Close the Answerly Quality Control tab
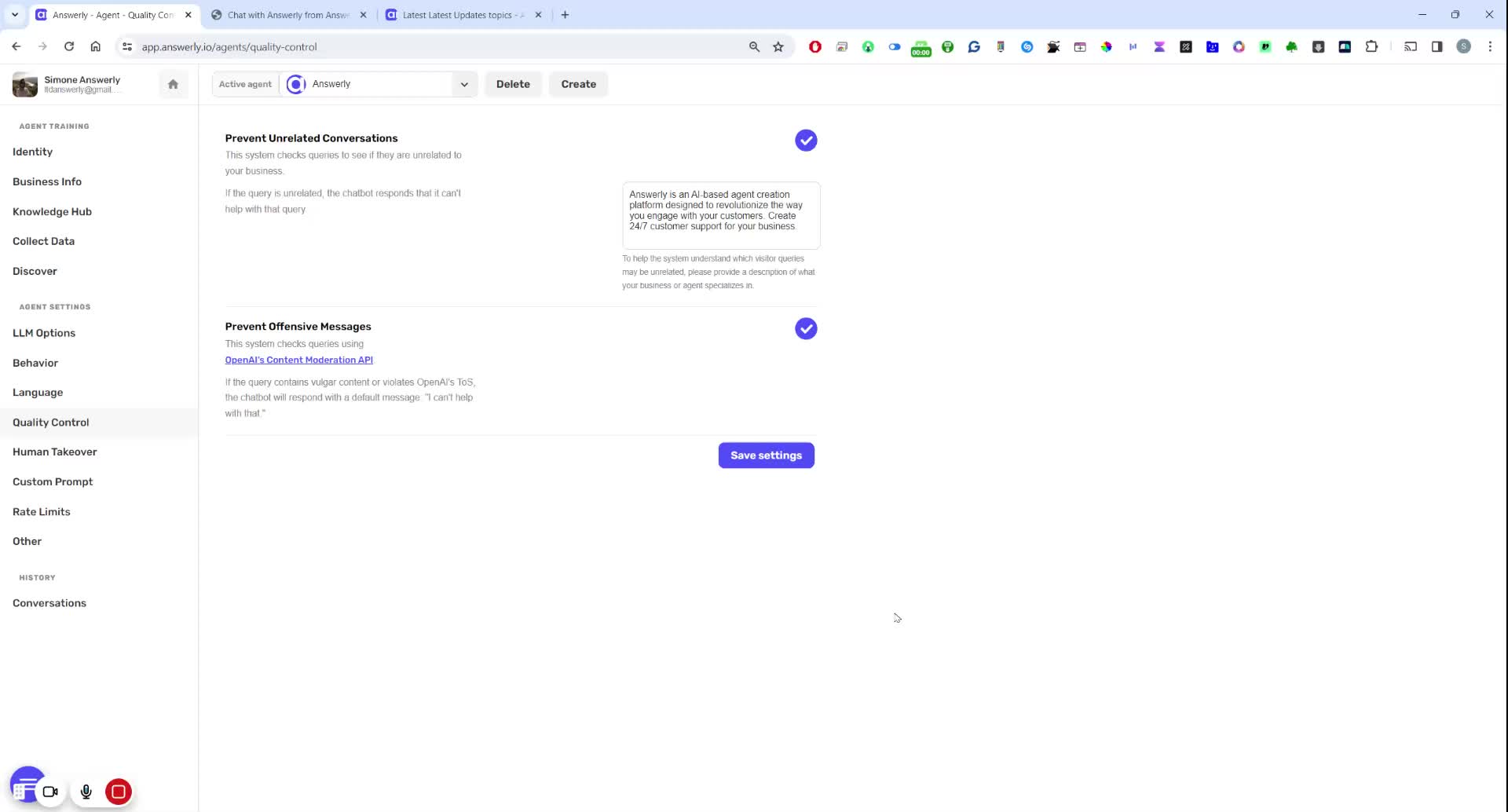This screenshot has height=812, width=1508. 188,15
